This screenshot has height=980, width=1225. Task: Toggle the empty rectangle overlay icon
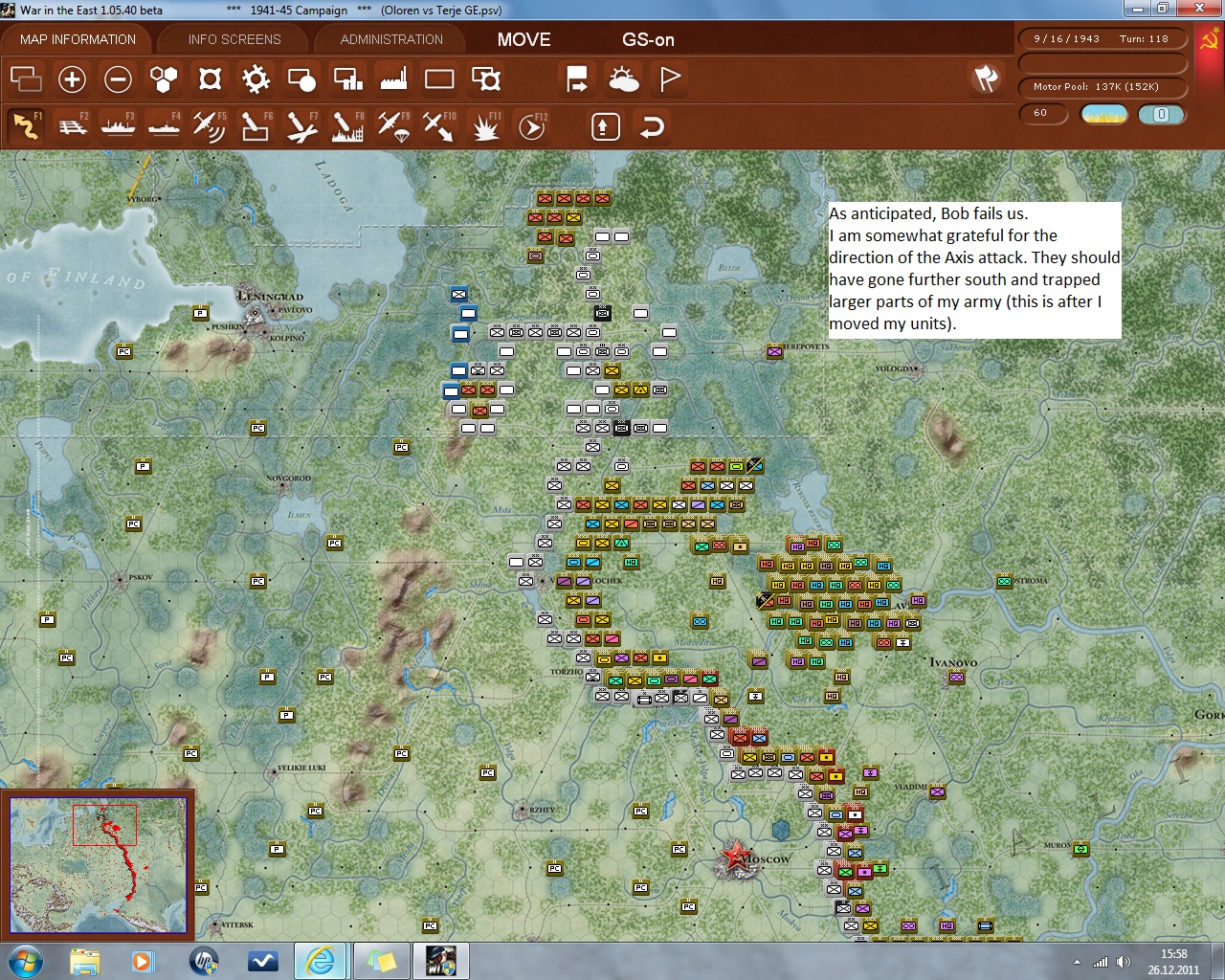tap(439, 78)
